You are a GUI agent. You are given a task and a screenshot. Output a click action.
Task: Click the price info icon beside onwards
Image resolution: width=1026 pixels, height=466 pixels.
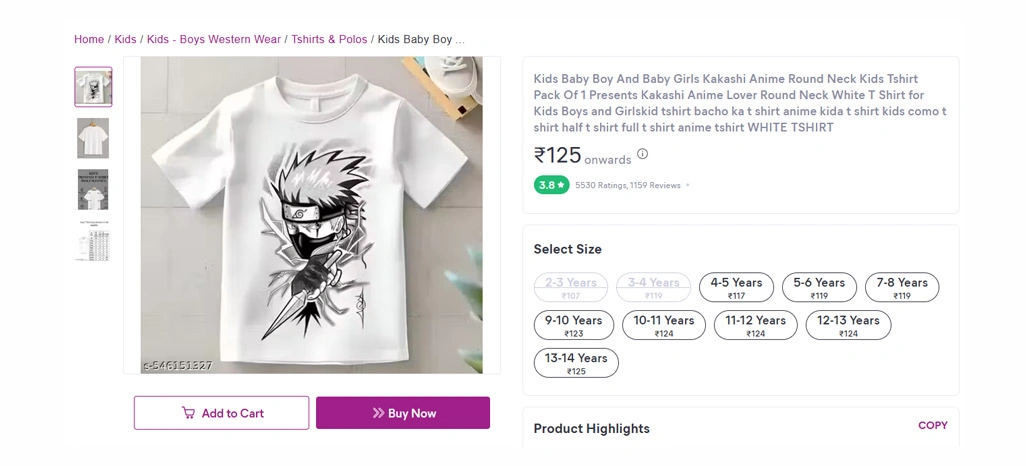(643, 154)
